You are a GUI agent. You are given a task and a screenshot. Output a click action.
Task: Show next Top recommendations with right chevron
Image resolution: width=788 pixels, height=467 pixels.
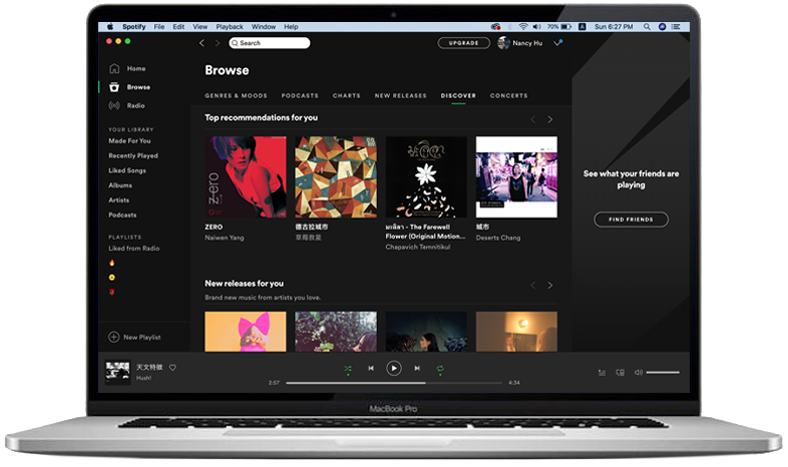550,120
